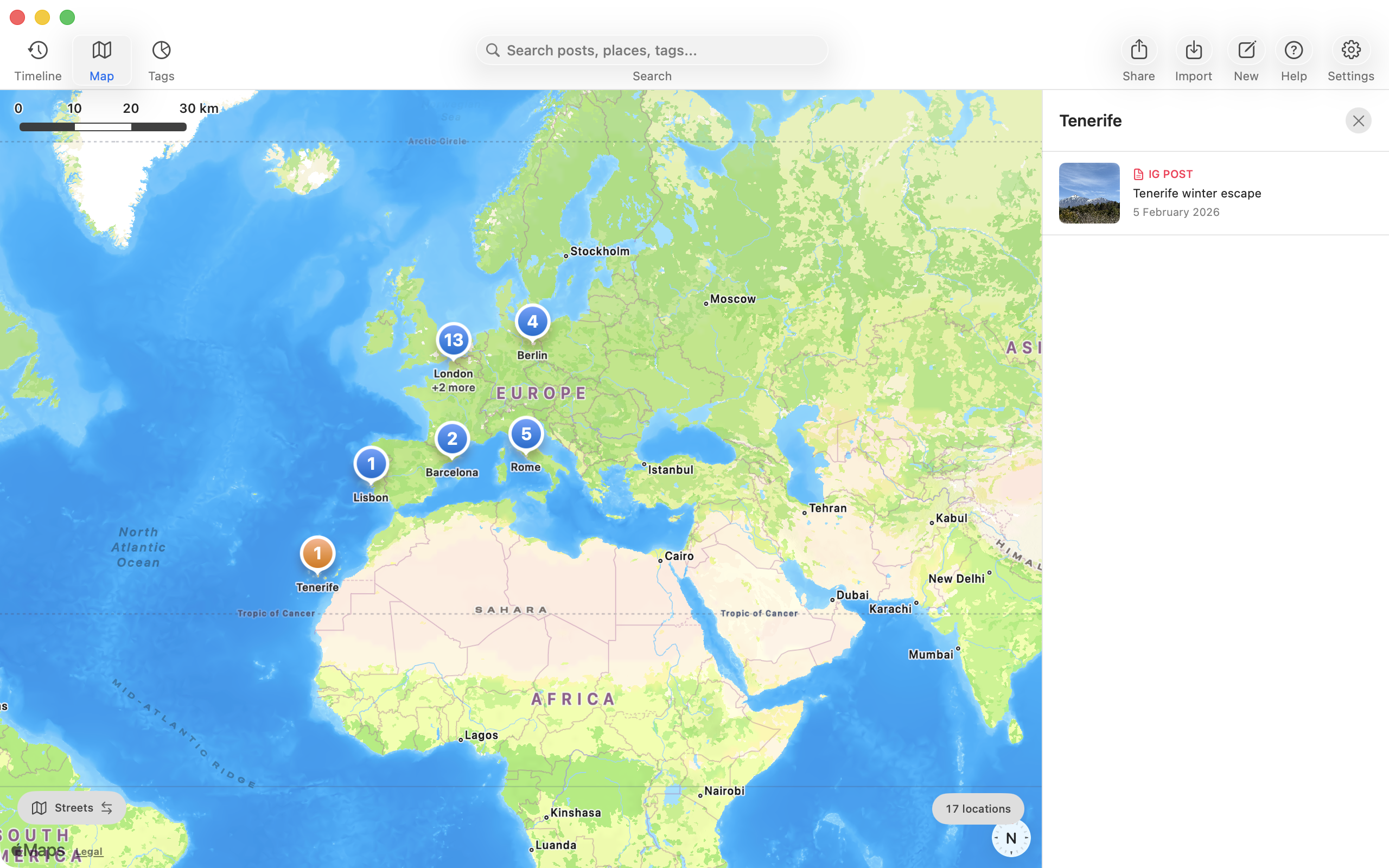Click the search posts field
The height and width of the screenshot is (868, 1389).
652,50
